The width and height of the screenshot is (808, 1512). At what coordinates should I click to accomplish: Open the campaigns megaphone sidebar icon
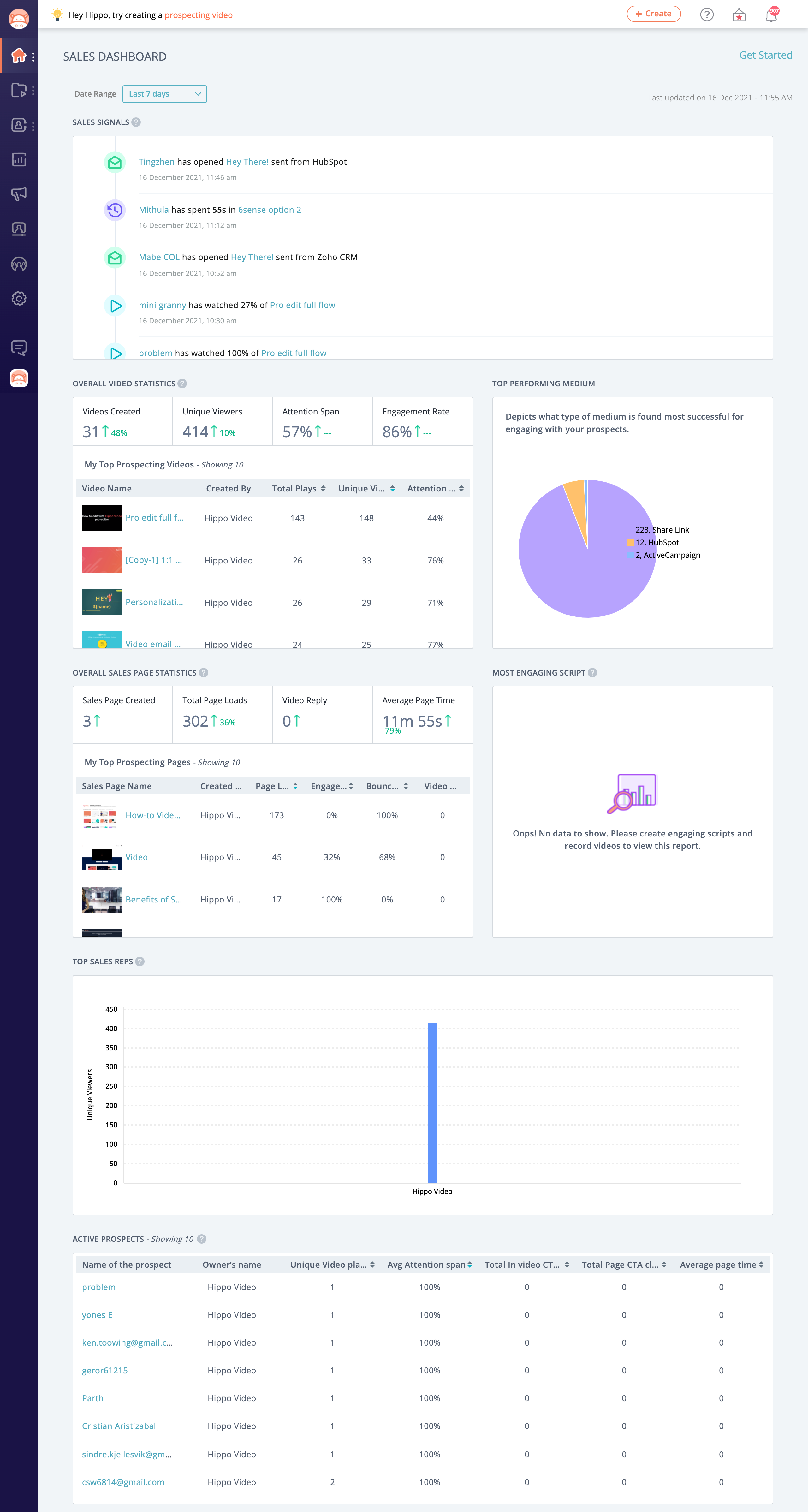[x=19, y=194]
